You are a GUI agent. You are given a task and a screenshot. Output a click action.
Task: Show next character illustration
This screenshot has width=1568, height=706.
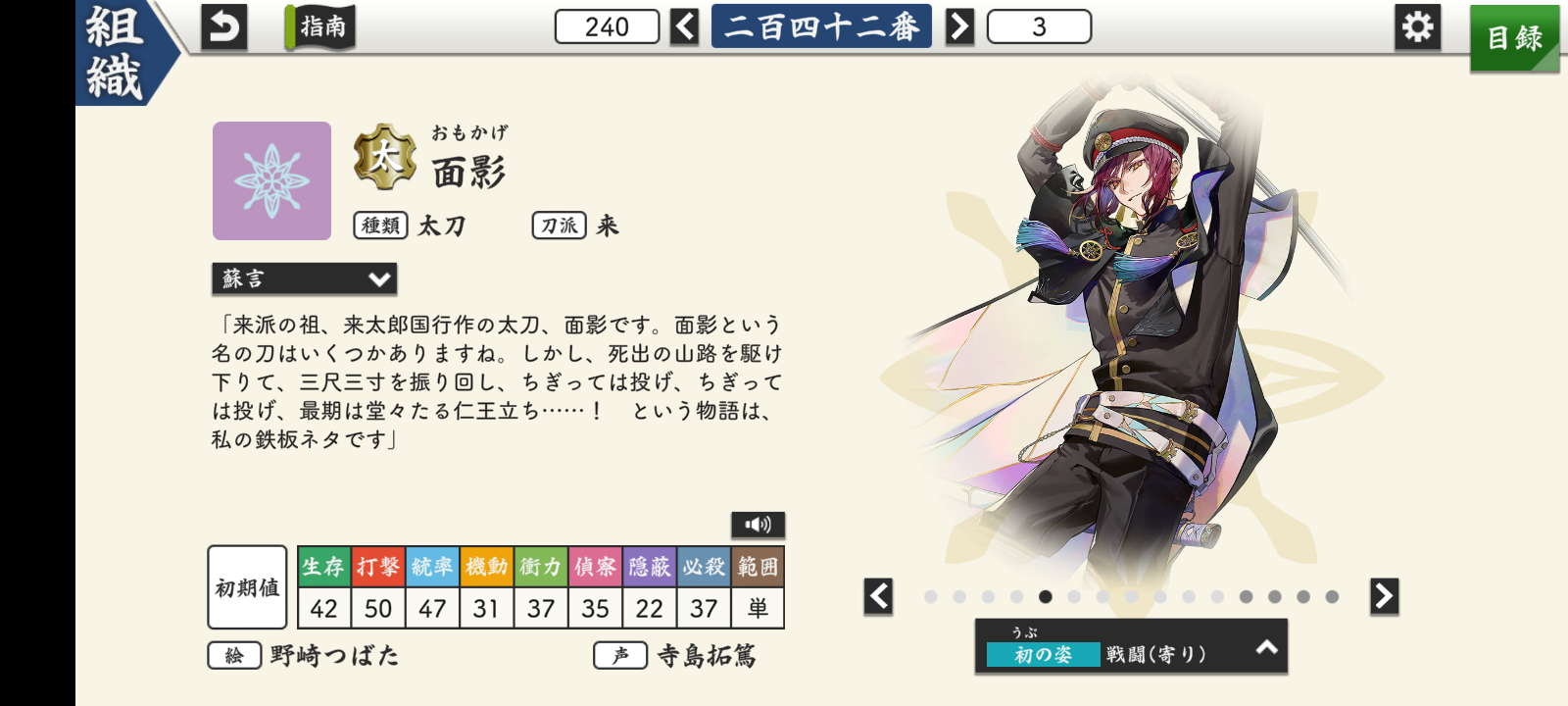click(x=1384, y=596)
